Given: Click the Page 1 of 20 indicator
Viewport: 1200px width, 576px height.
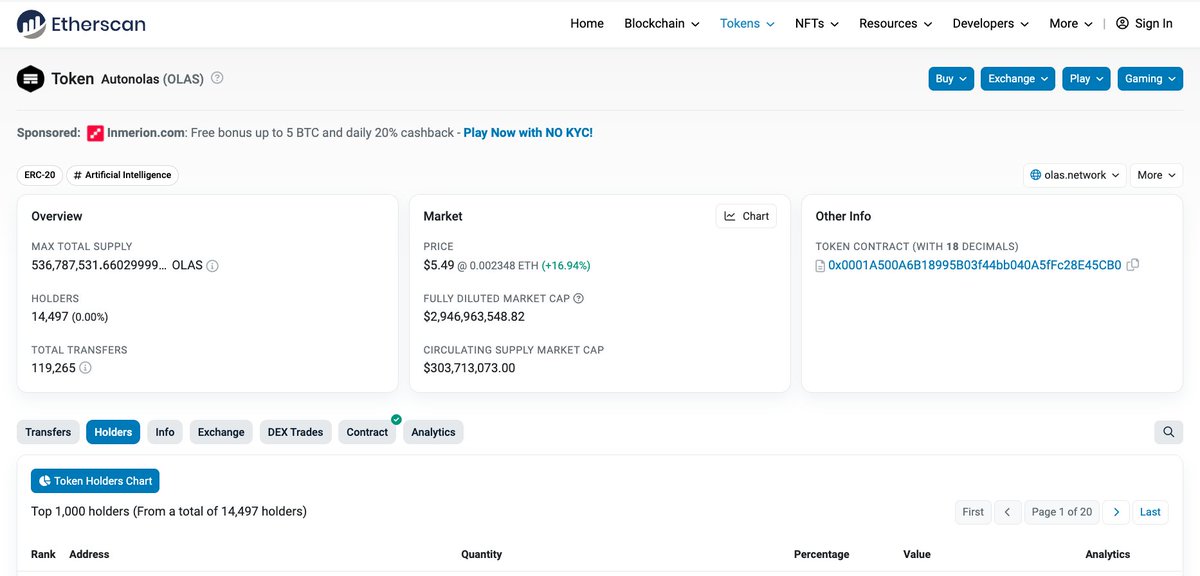Looking at the screenshot, I should [1062, 512].
